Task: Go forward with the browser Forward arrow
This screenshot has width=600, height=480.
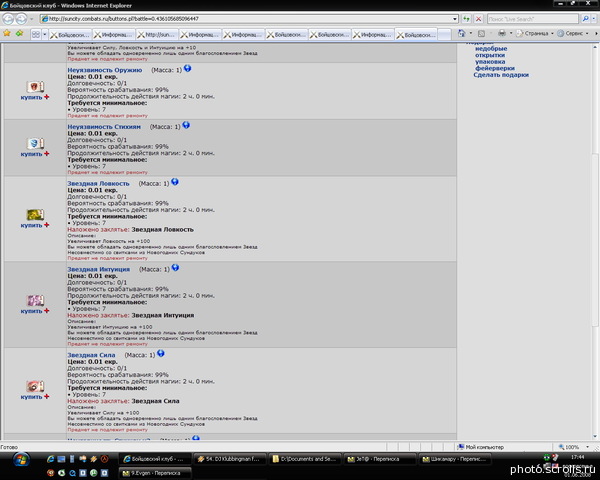Action: [21, 19]
